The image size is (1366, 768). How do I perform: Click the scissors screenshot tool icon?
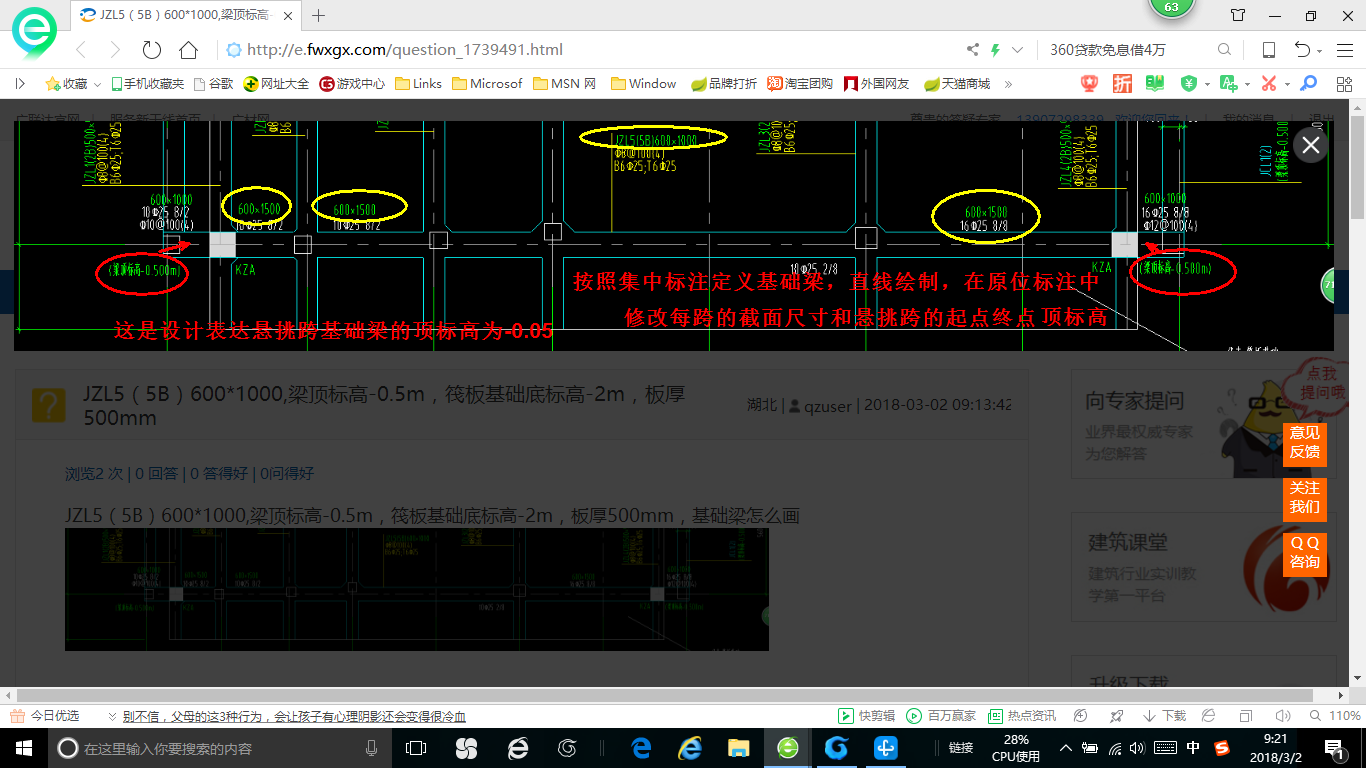1269,84
